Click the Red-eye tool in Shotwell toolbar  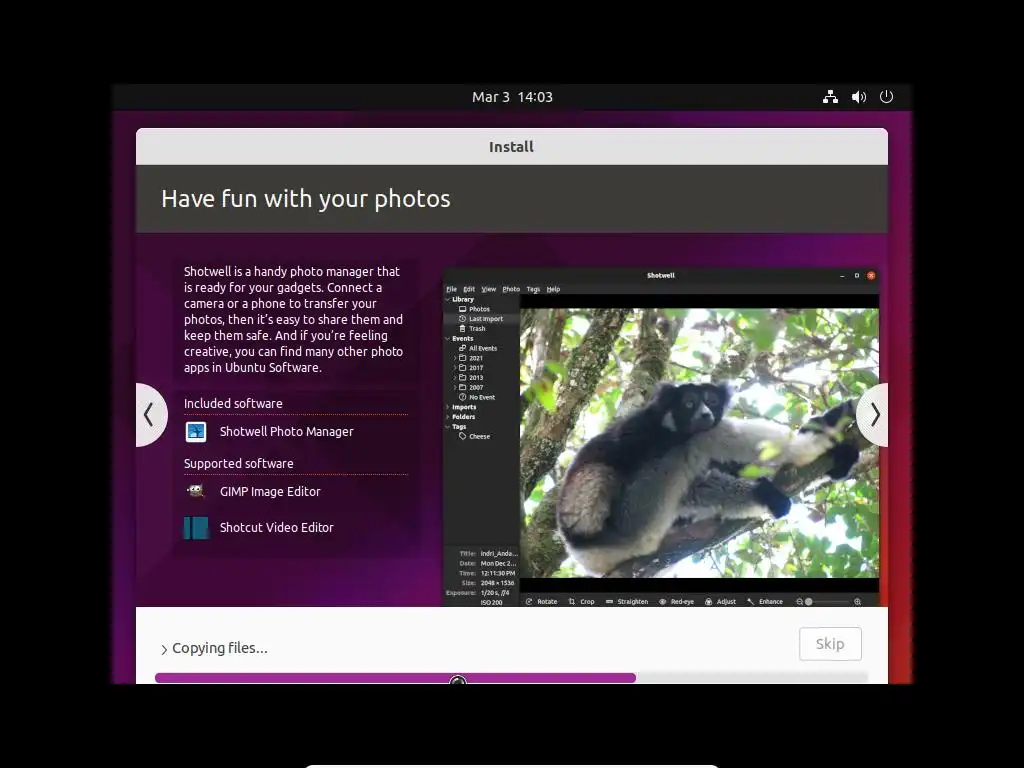[677, 601]
